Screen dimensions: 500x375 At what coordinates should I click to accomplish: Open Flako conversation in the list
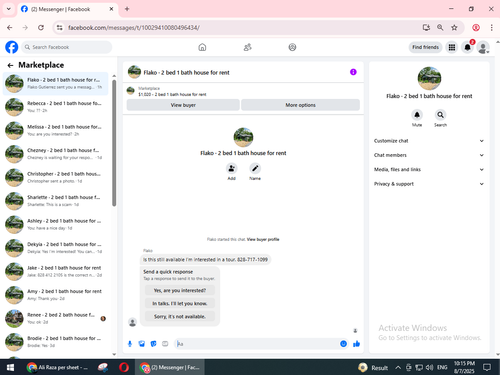[x=55, y=84]
